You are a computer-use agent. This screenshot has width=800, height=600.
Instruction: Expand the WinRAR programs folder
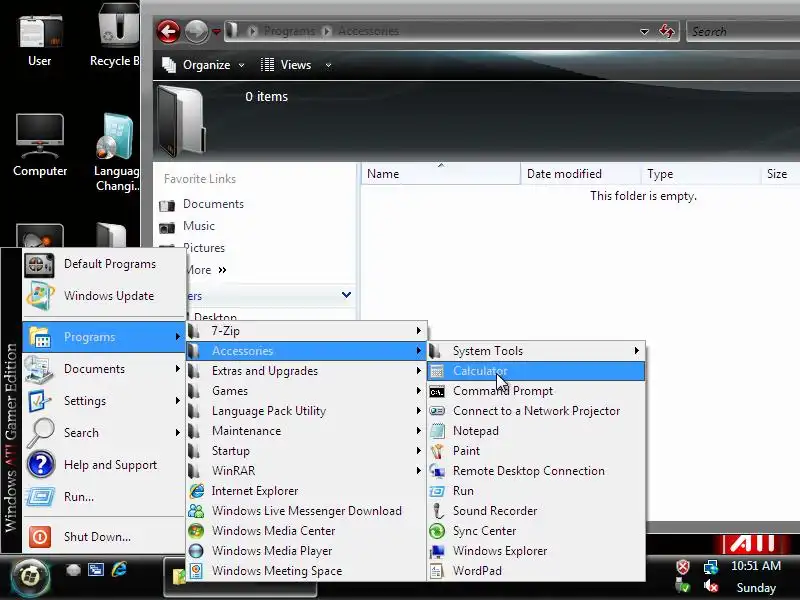[x=307, y=470]
